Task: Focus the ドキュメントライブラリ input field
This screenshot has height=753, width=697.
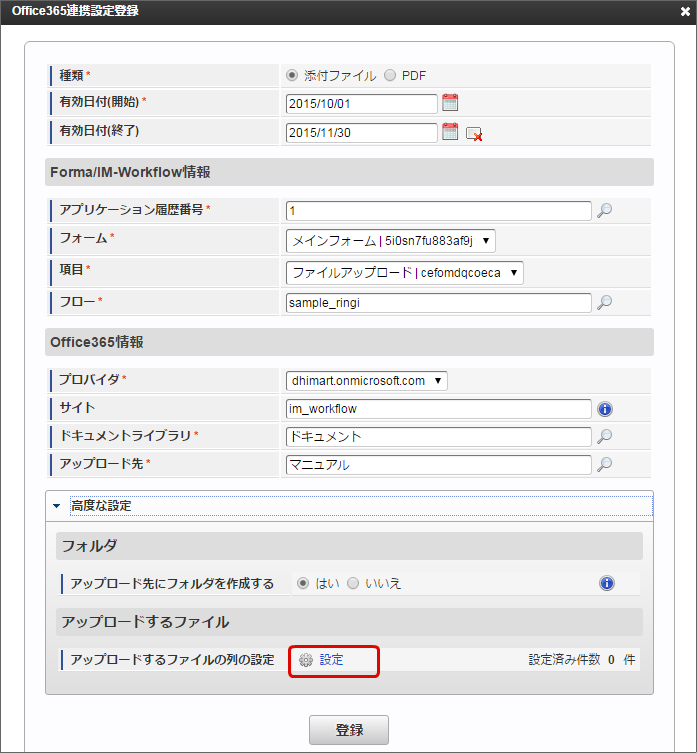Action: pyautogui.click(x=439, y=437)
